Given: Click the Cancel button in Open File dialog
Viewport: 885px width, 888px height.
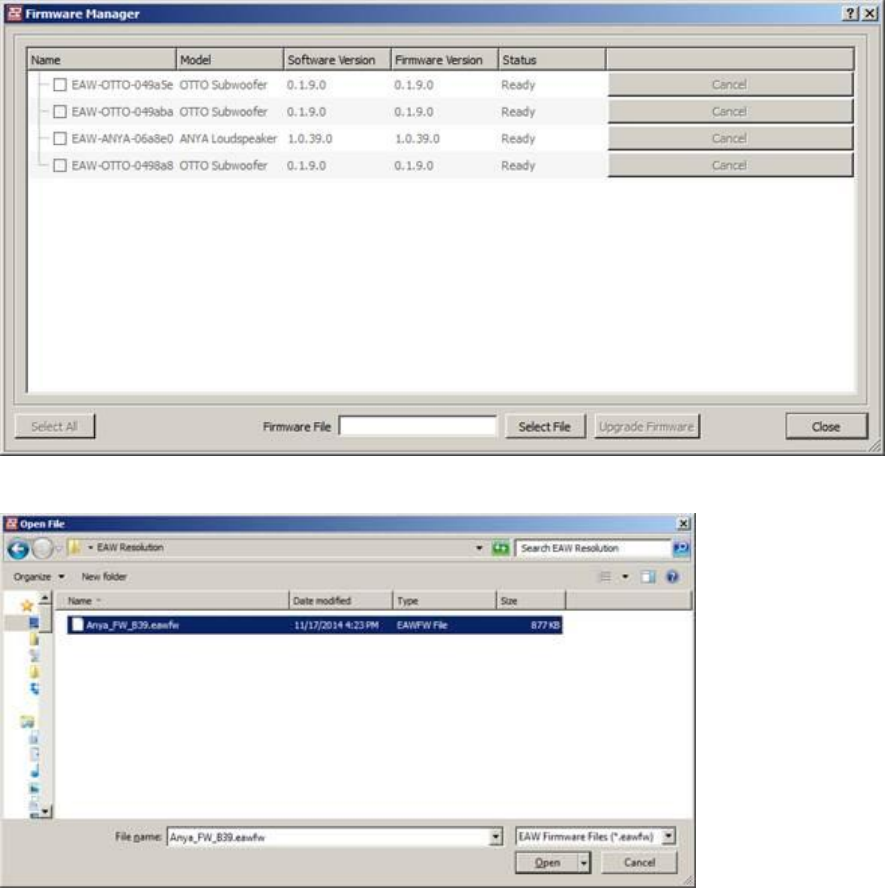Looking at the screenshot, I should click(x=639, y=863).
